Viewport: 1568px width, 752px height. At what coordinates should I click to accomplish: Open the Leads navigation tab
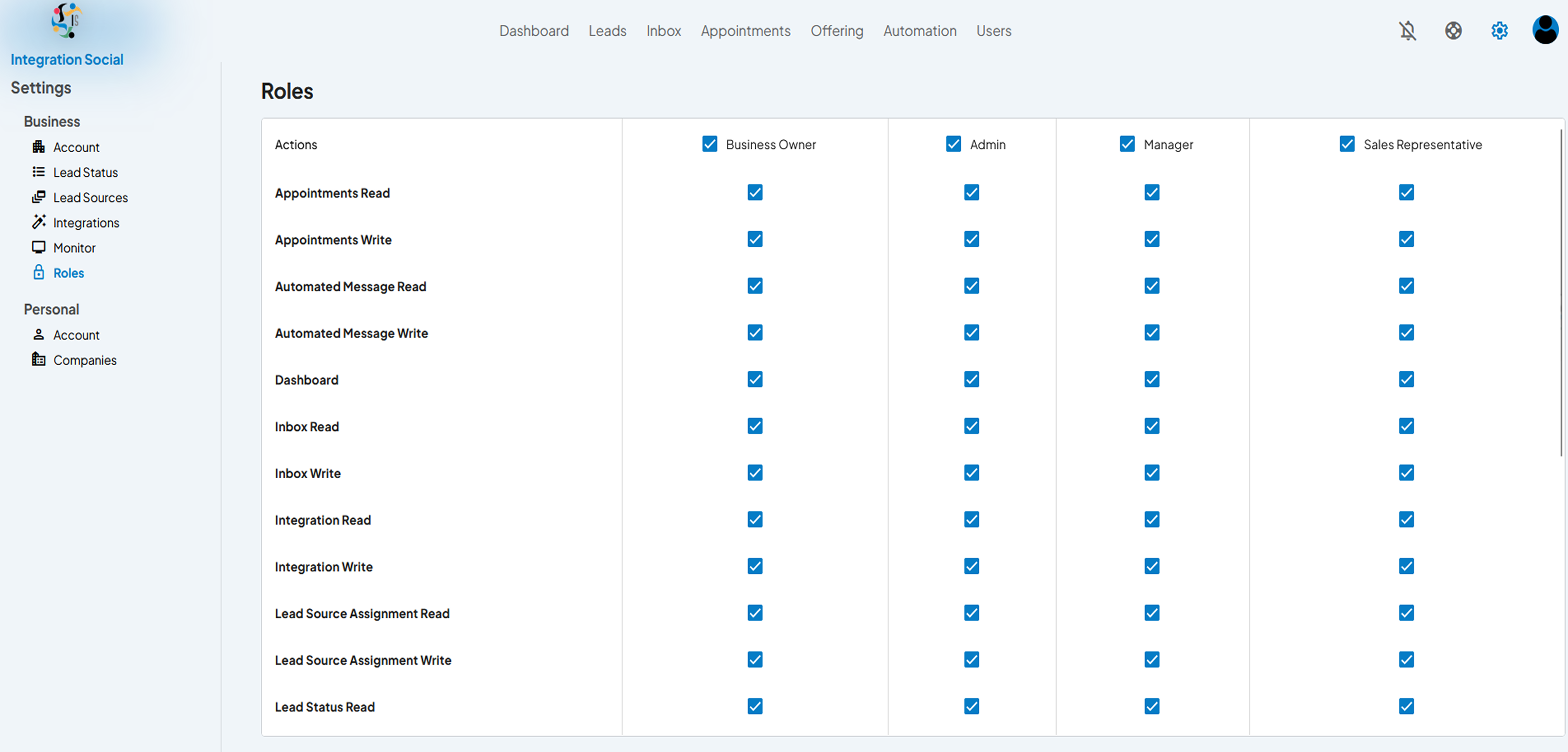coord(607,30)
